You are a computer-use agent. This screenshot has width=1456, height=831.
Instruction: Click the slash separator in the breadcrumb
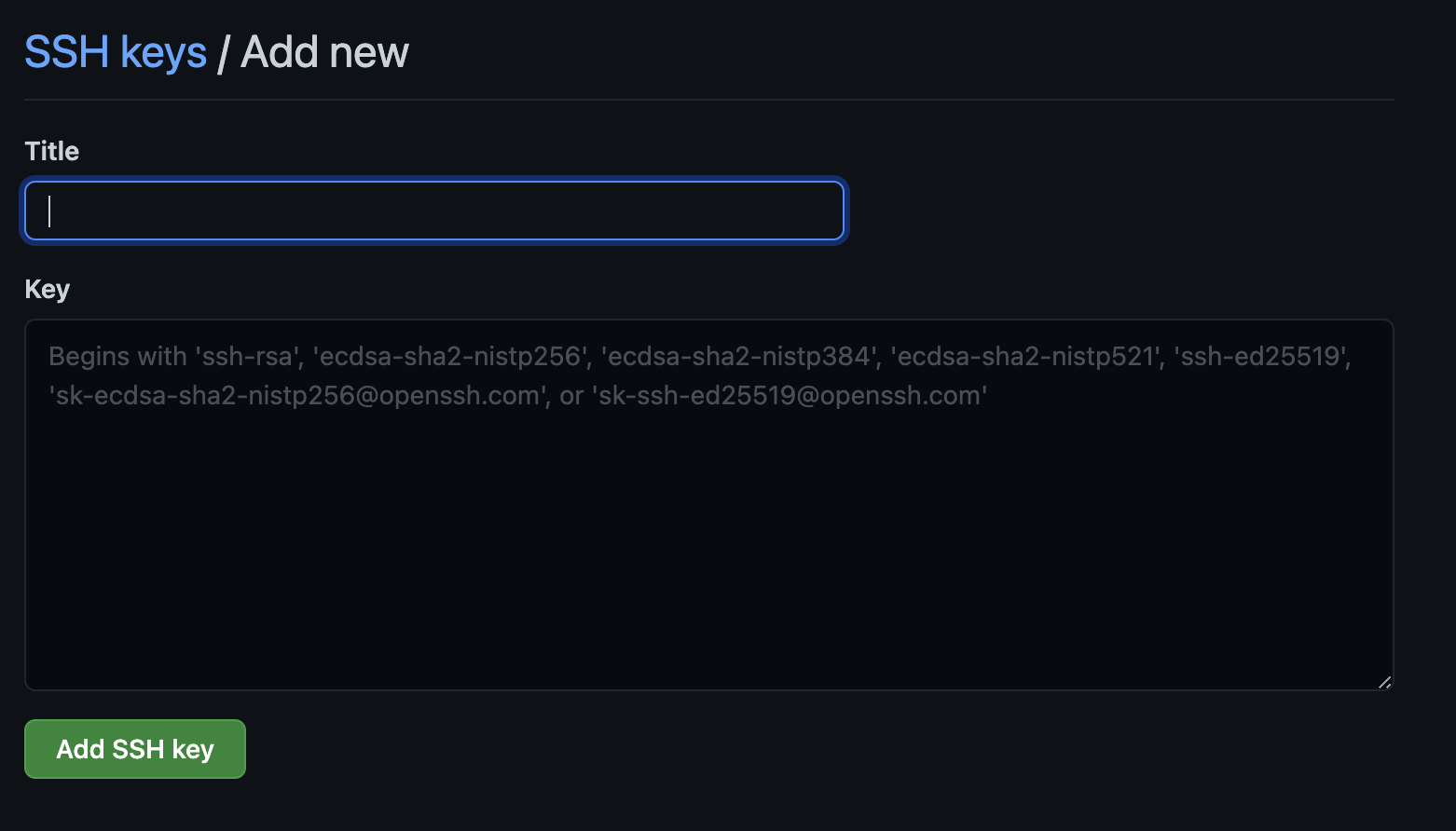(224, 53)
